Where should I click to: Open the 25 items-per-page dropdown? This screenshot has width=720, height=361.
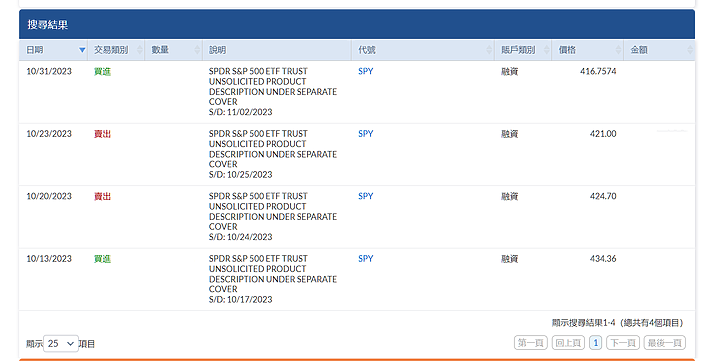[61, 344]
